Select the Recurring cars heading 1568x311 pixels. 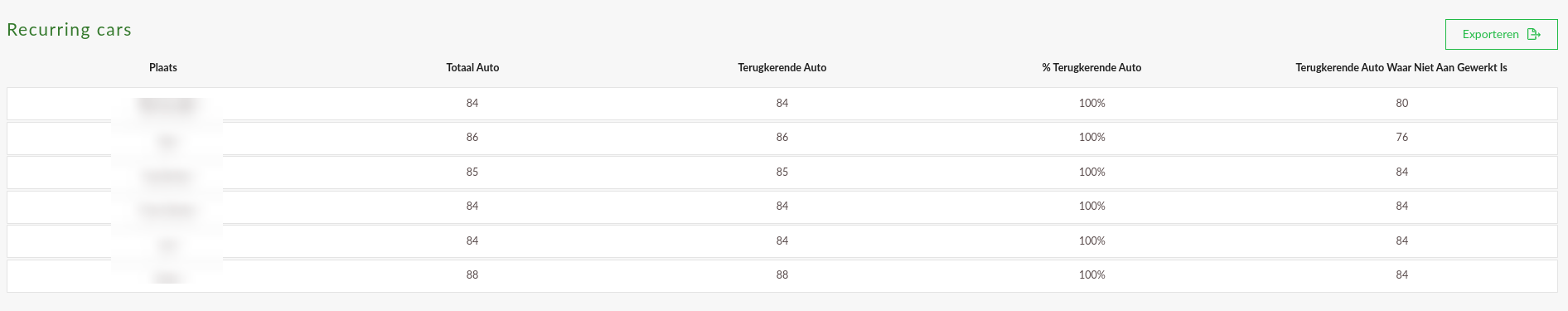[x=70, y=30]
